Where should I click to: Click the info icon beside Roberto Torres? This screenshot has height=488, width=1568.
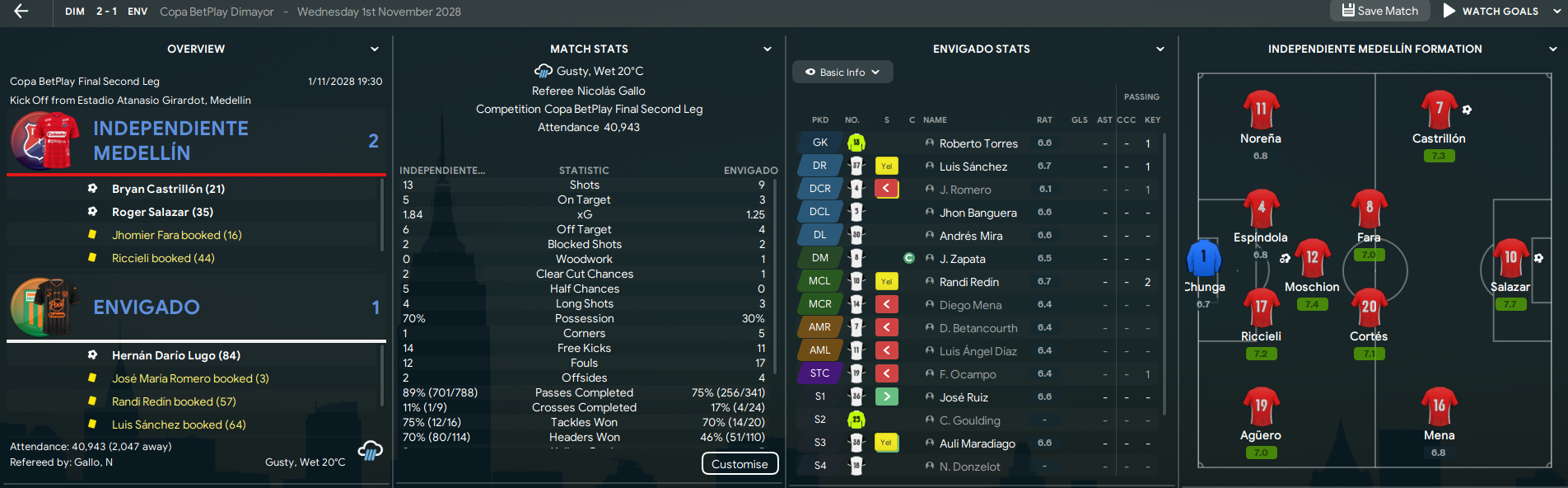[930, 143]
